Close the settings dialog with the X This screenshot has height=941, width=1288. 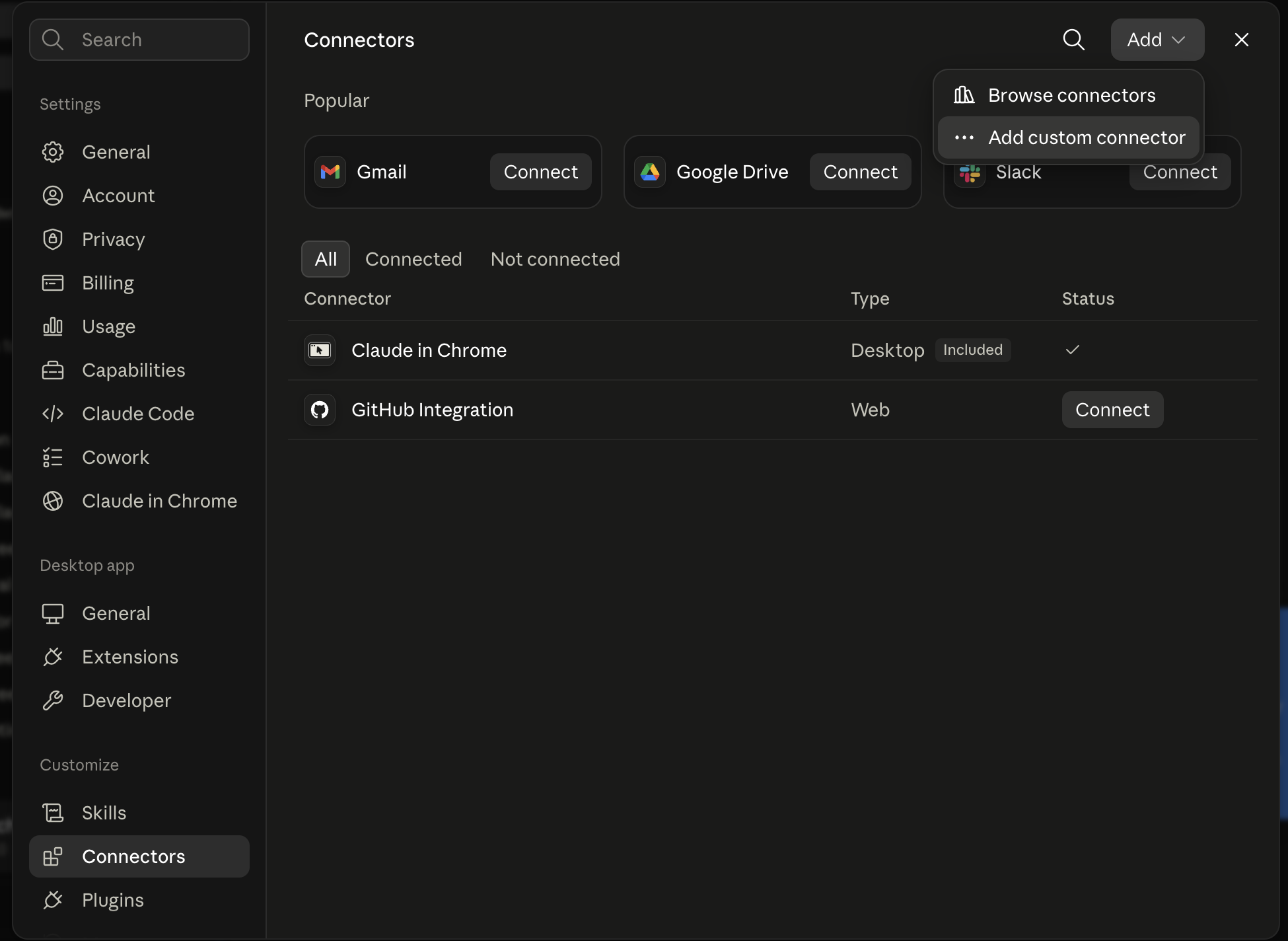(1241, 40)
